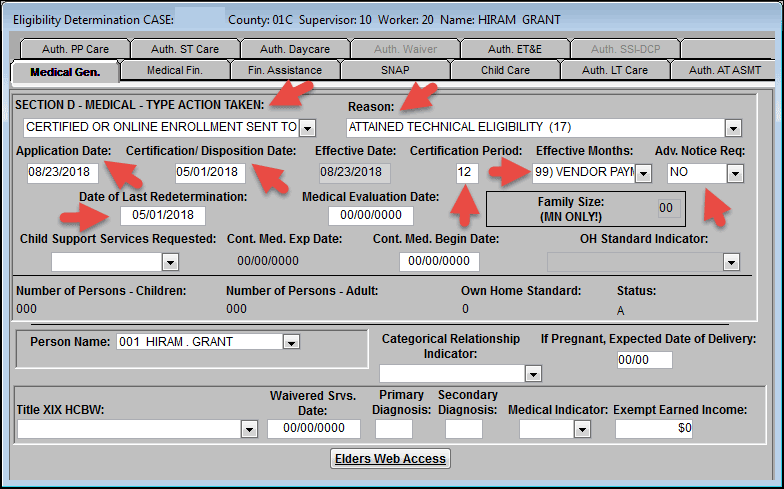Click Date of Last Redetermination field
Image resolution: width=784 pixels, height=489 pixels.
coord(162,216)
